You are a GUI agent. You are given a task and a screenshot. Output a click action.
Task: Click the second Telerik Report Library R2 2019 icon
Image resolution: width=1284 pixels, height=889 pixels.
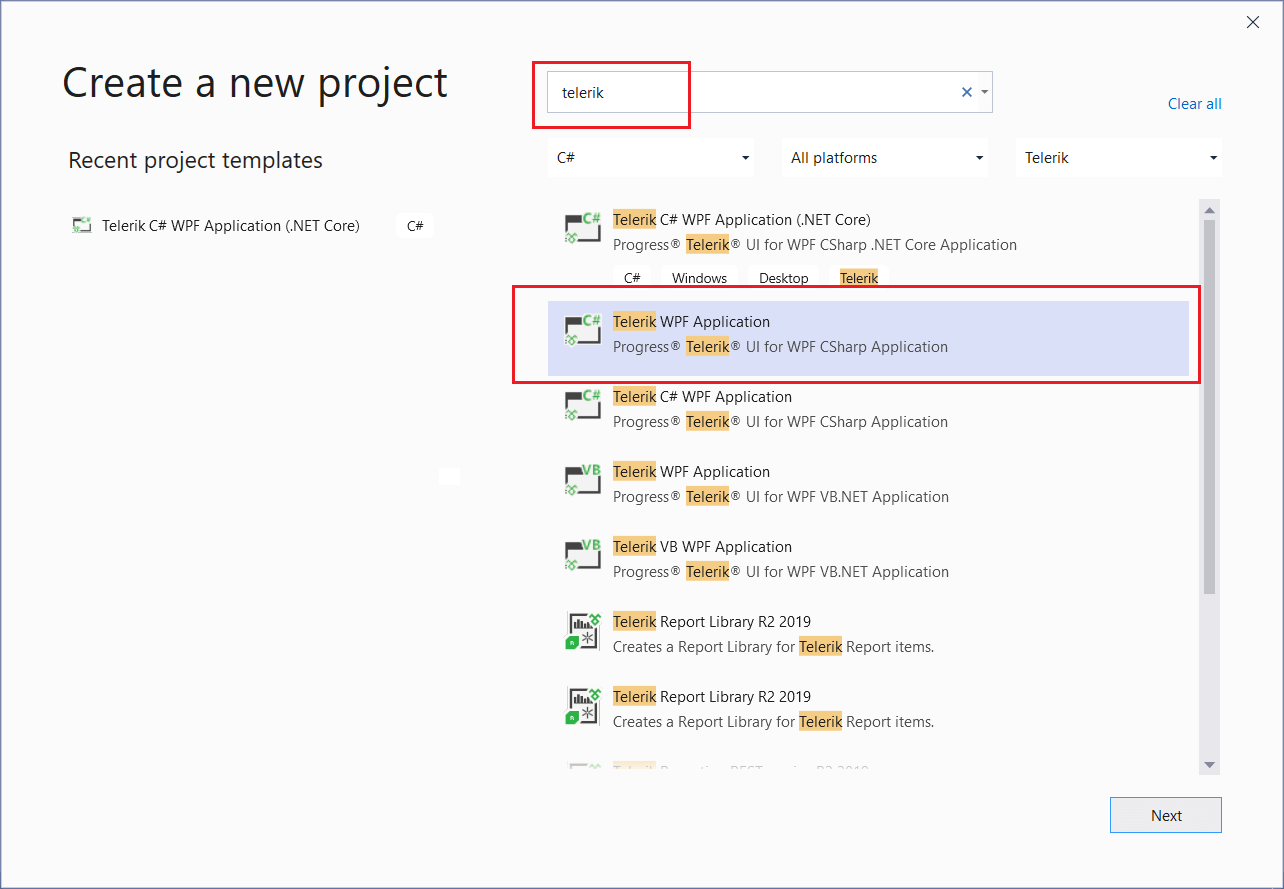(x=583, y=706)
